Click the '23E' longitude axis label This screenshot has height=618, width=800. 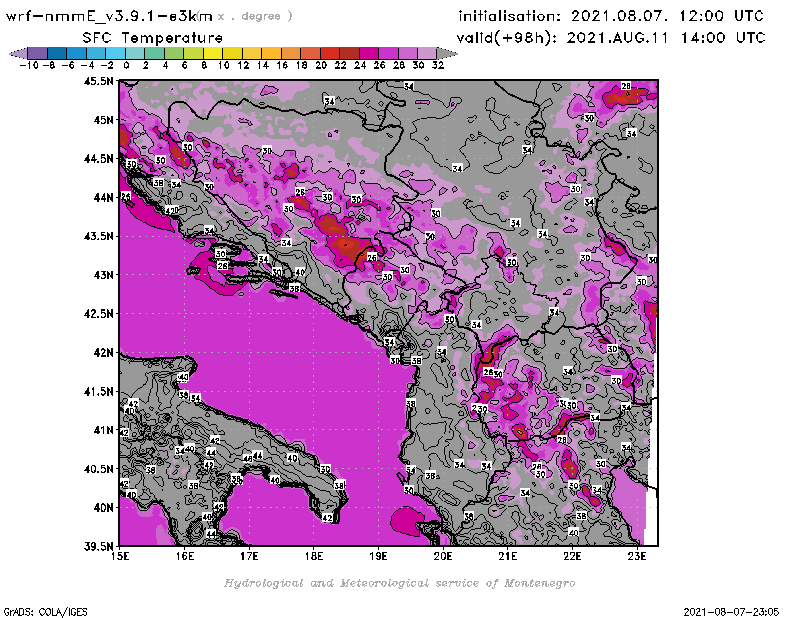[x=637, y=556]
